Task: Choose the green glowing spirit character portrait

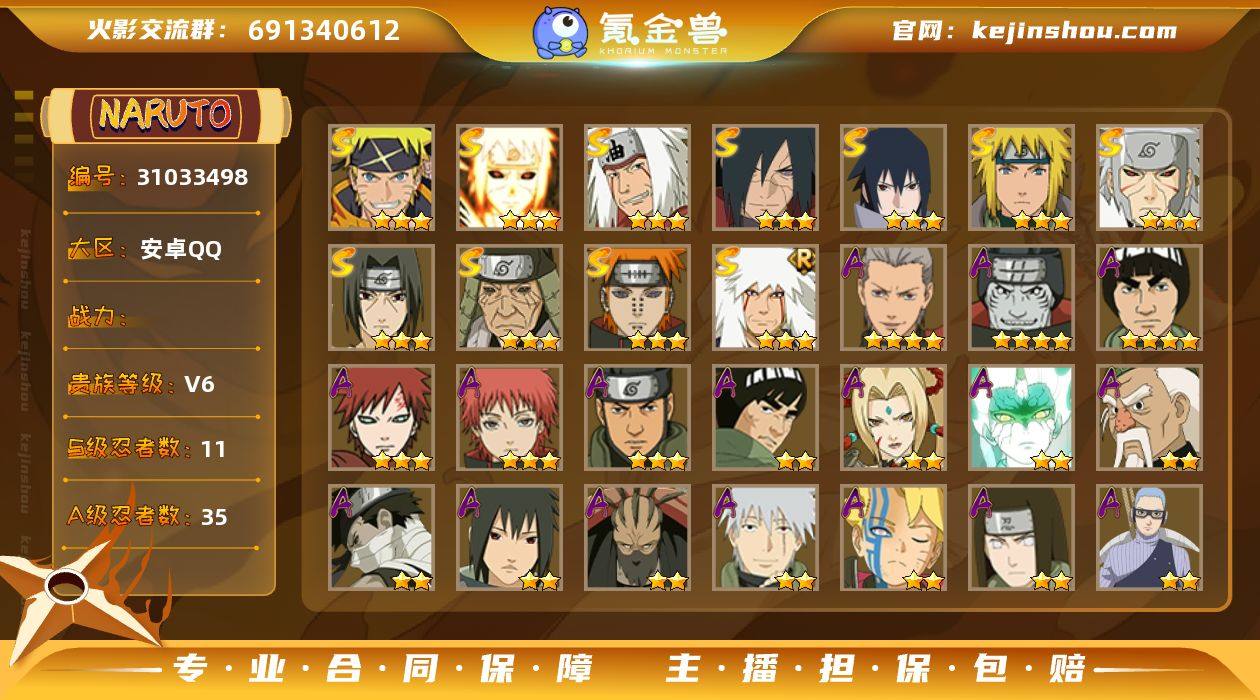Action: 1021,418
